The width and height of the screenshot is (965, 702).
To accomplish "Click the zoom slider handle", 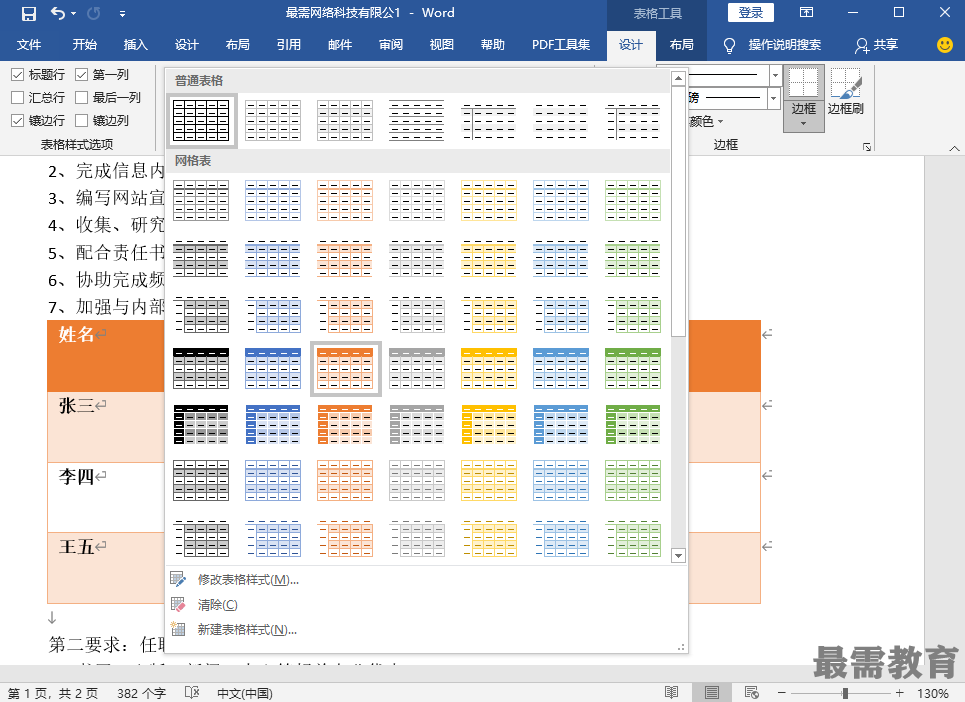I will point(846,693).
